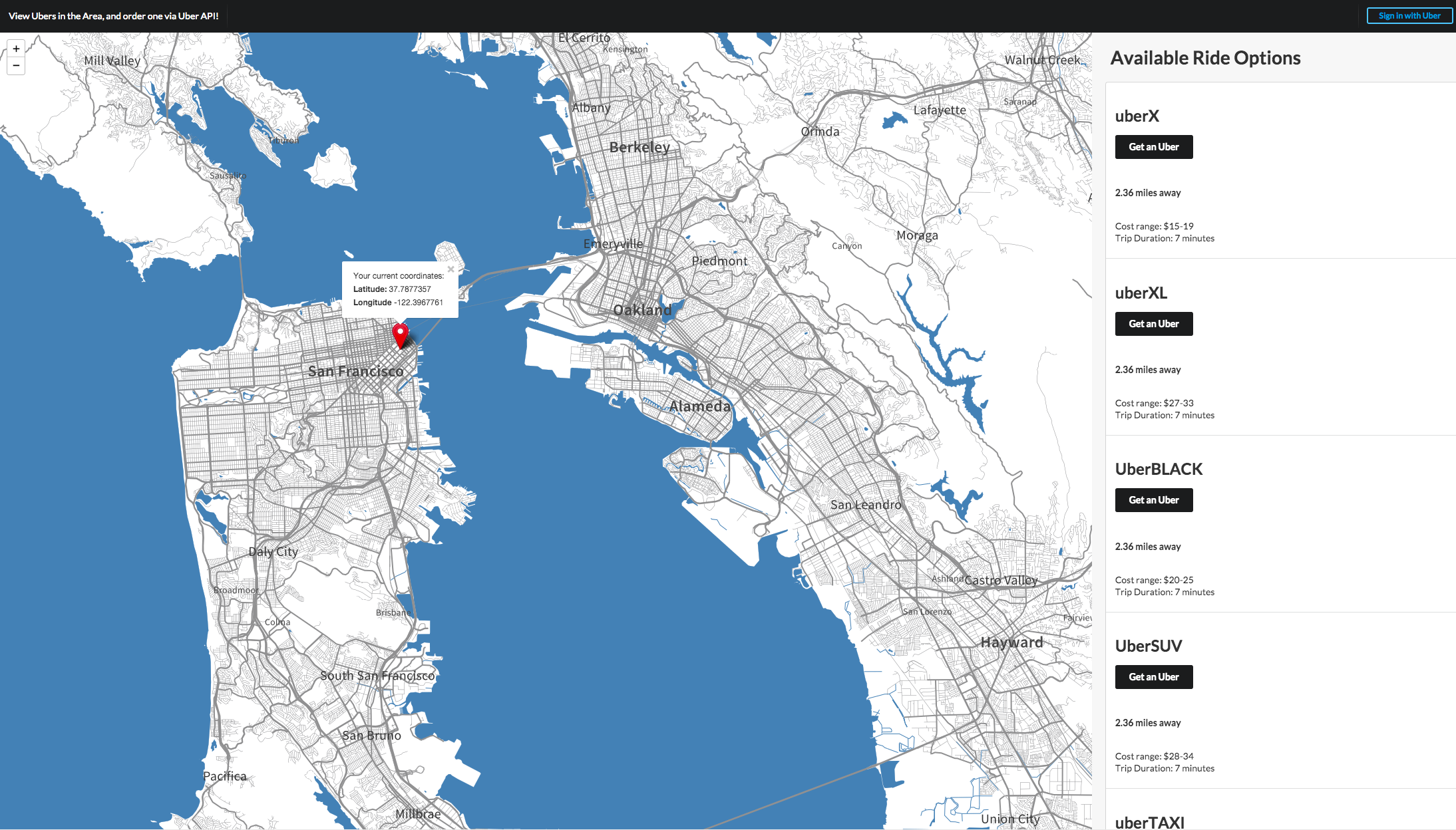Image resolution: width=1456 pixels, height=830 pixels.
Task: Click the map zoom out minus button
Action: (16, 65)
